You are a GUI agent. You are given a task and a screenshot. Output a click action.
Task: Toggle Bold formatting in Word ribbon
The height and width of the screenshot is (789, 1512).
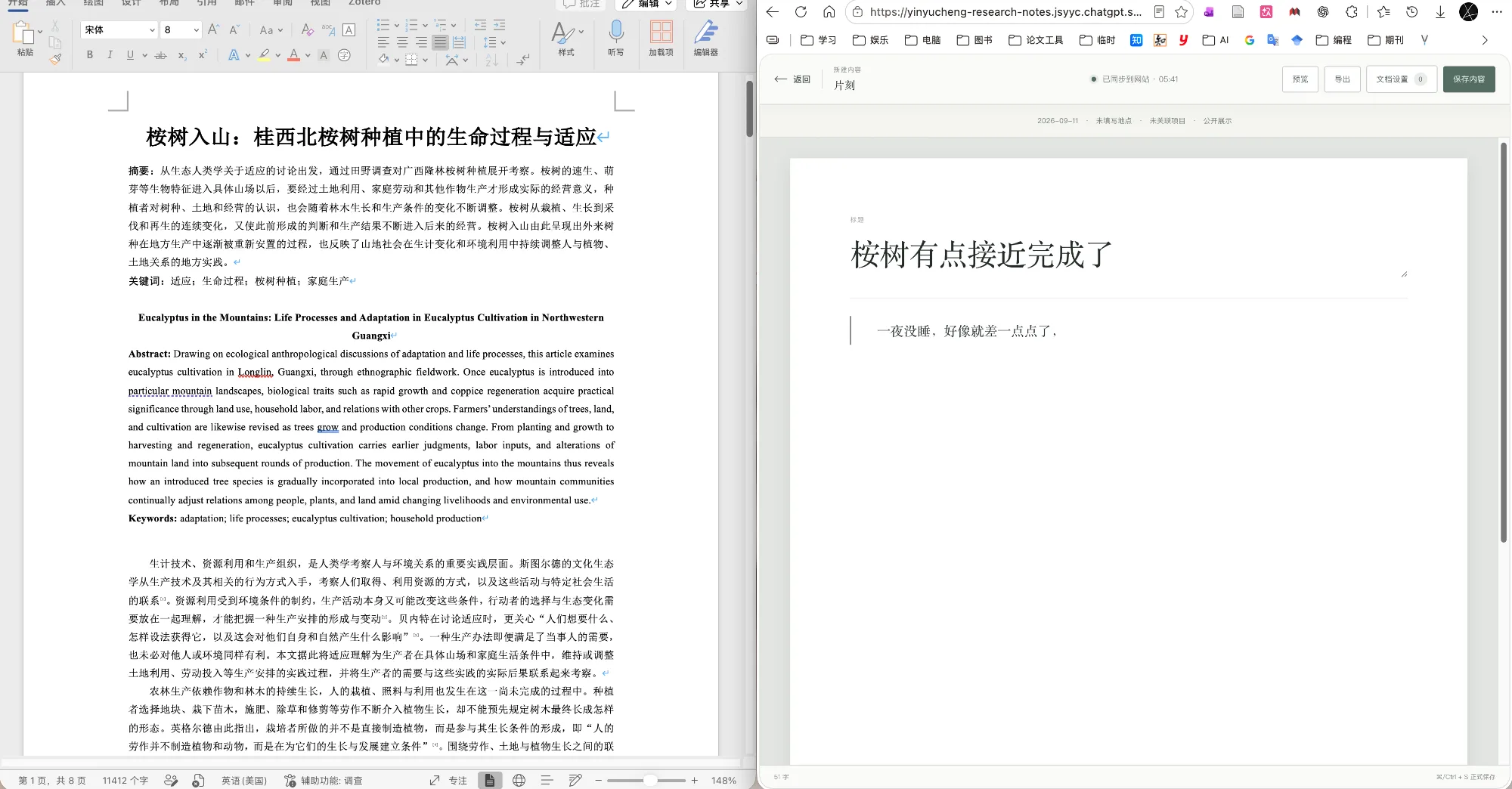[x=90, y=55]
